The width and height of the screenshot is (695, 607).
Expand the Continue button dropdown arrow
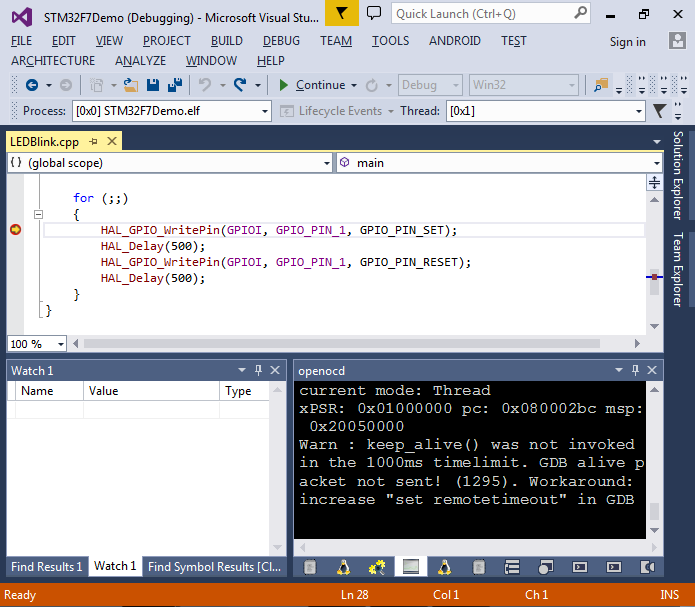coord(354,85)
